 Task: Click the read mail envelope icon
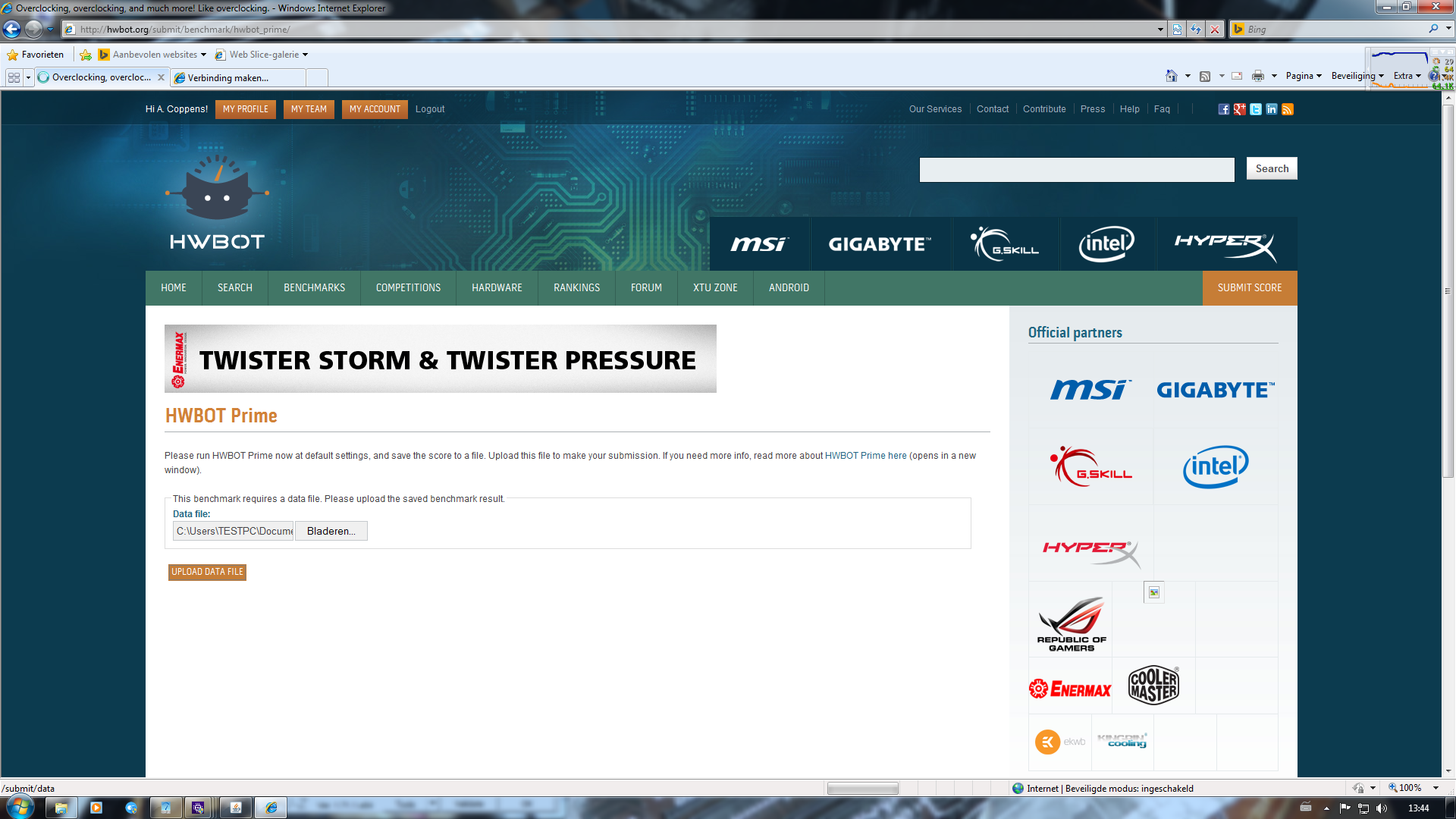(1237, 76)
